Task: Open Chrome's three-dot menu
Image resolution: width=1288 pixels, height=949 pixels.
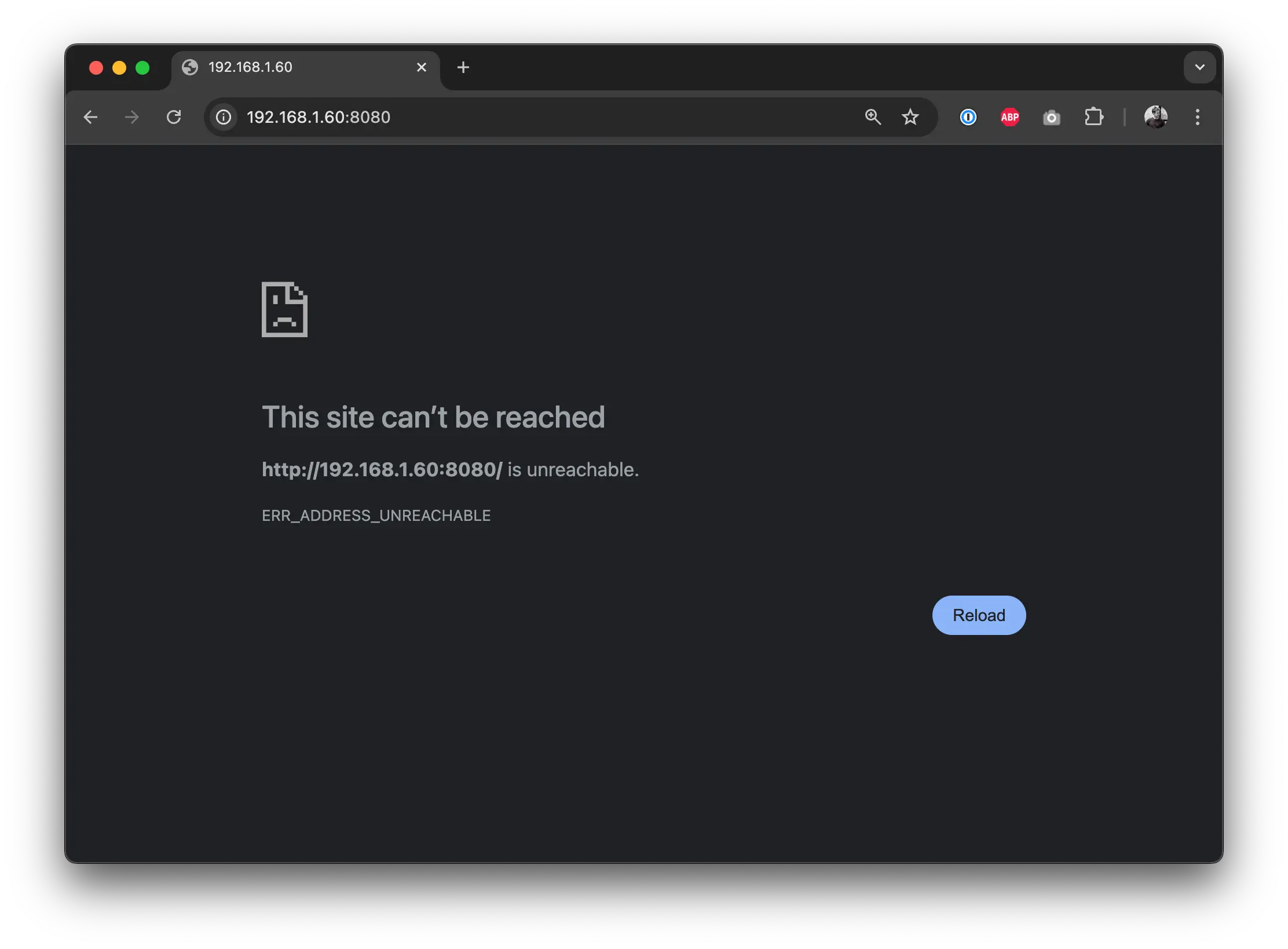Action: pyautogui.click(x=1198, y=117)
